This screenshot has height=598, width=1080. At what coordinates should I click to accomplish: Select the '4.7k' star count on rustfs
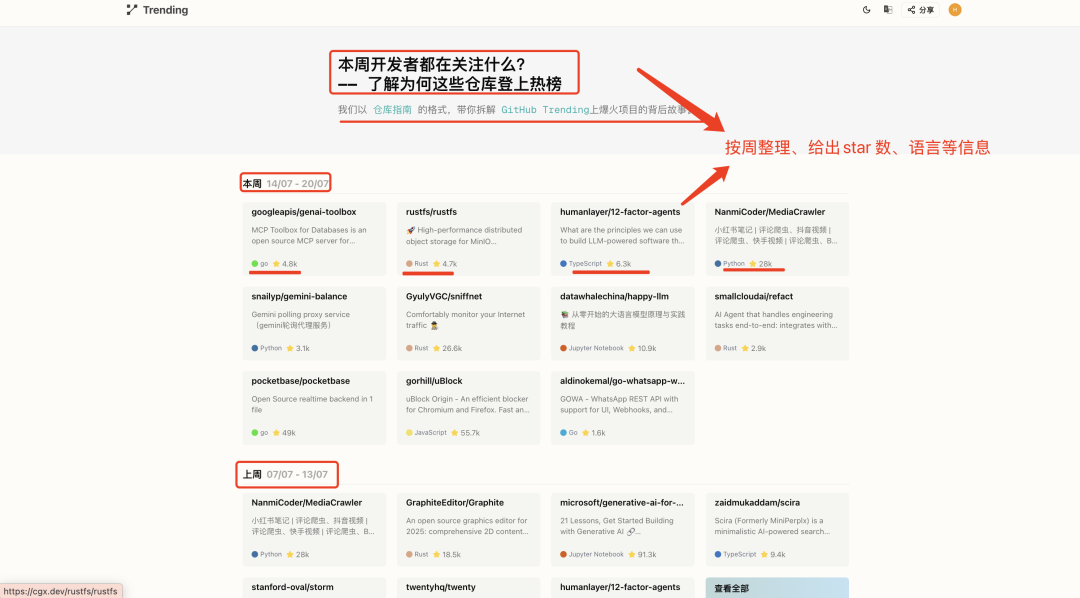pyautogui.click(x=450, y=264)
